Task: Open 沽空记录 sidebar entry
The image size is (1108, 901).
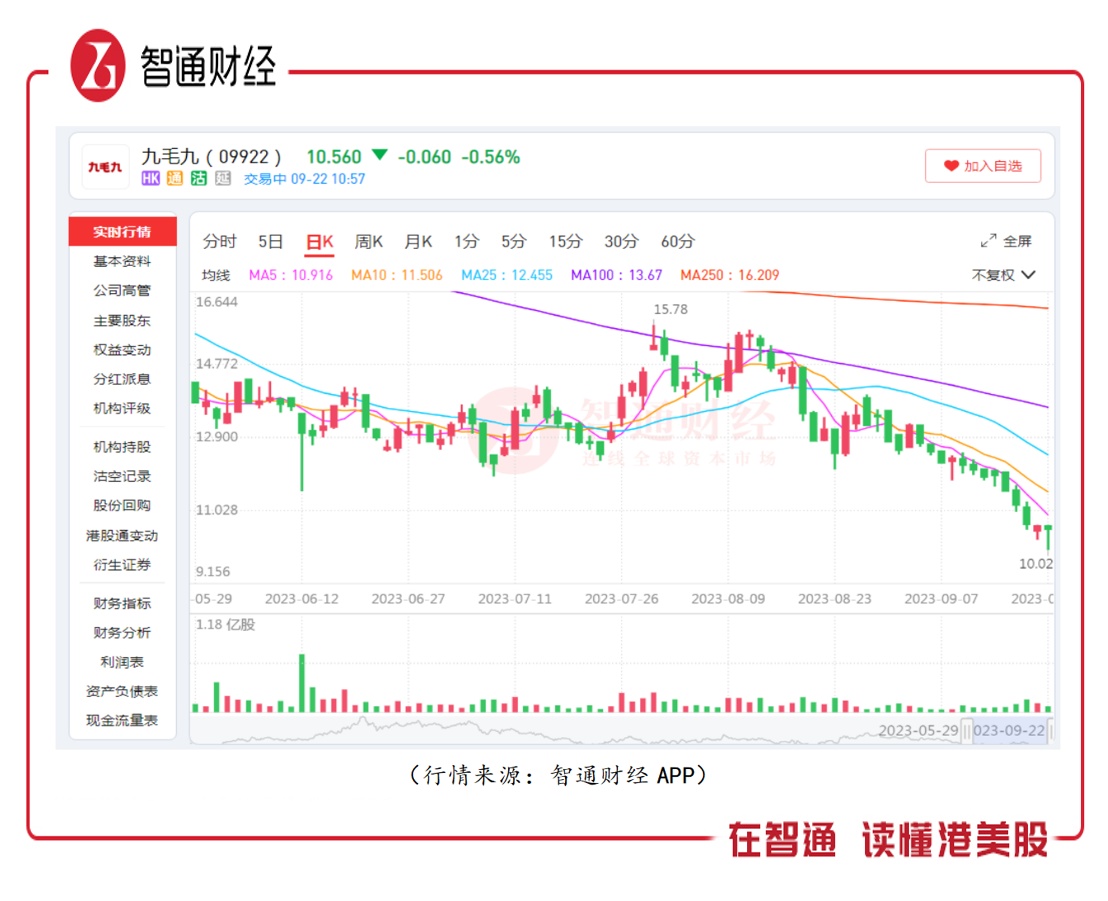Action: click(122, 476)
